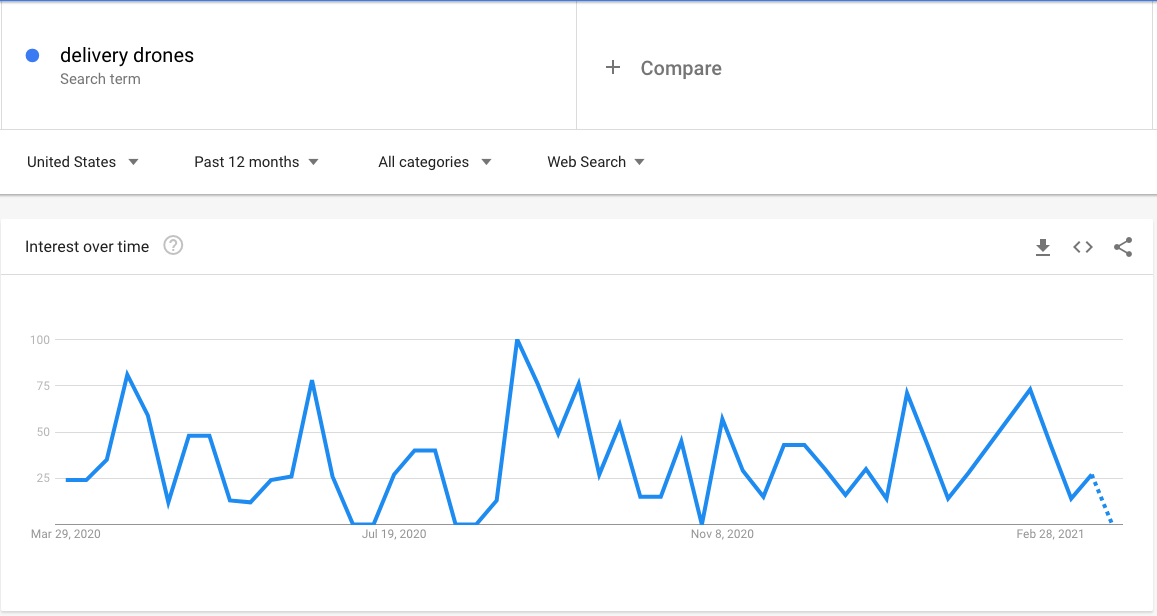Click the delivery drones search term
This screenshot has height=616, width=1157.
click(127, 55)
